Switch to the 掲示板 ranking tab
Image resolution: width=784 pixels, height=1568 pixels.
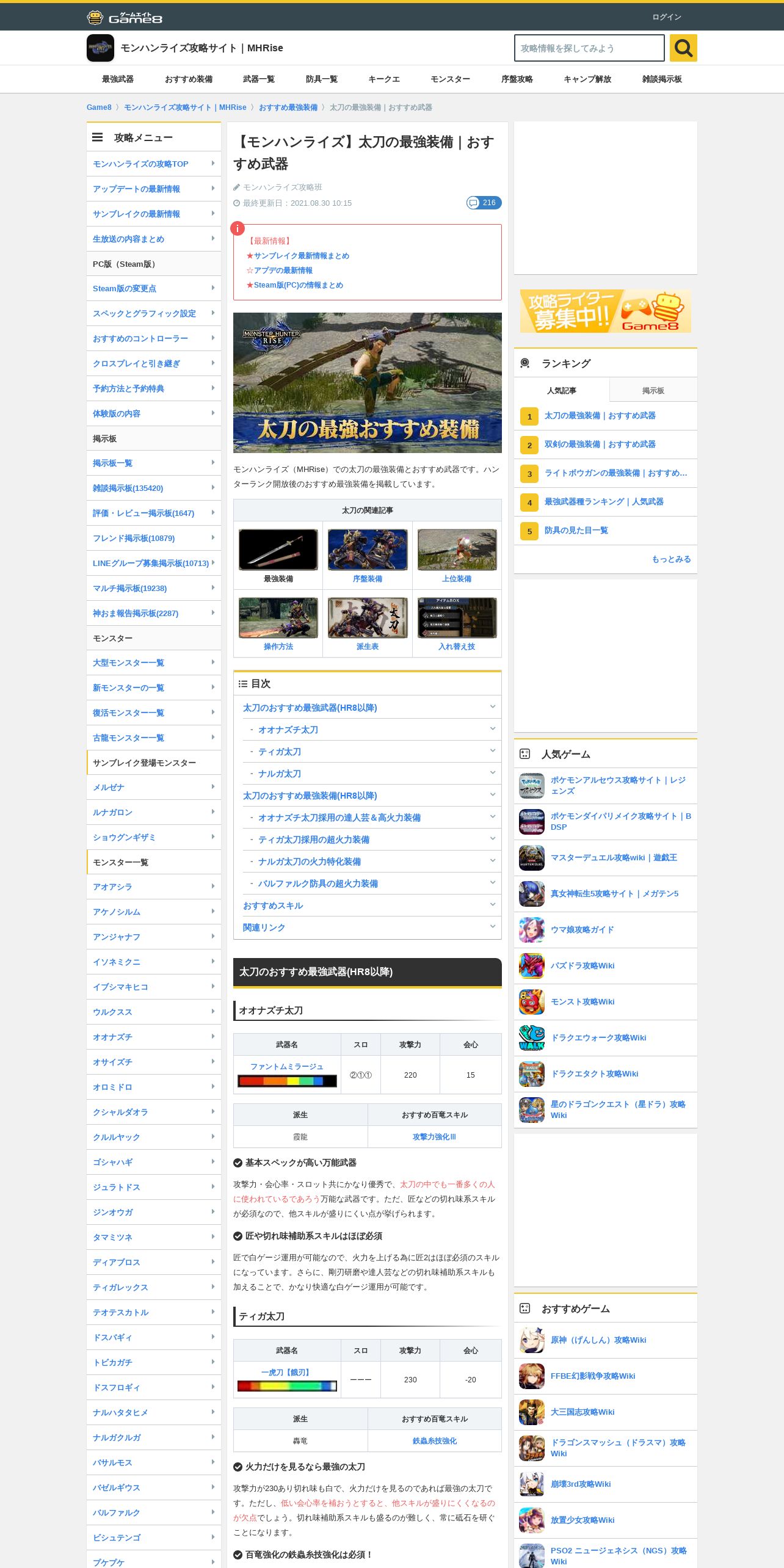click(653, 390)
